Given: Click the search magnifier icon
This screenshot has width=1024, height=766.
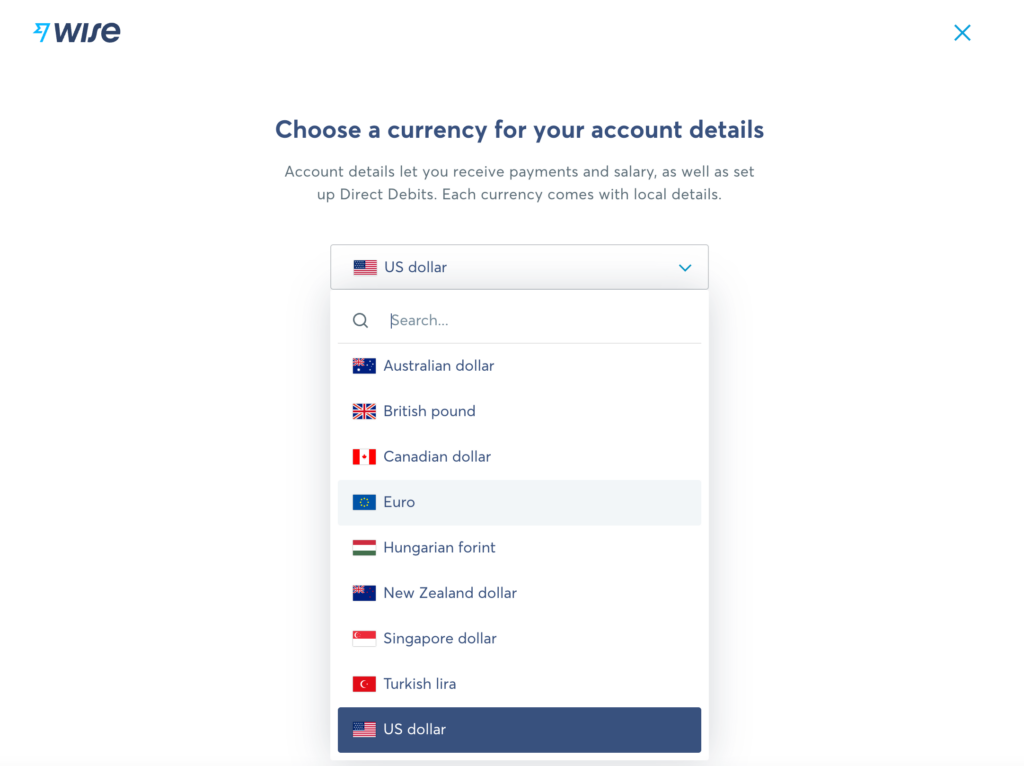Looking at the screenshot, I should 360,321.
